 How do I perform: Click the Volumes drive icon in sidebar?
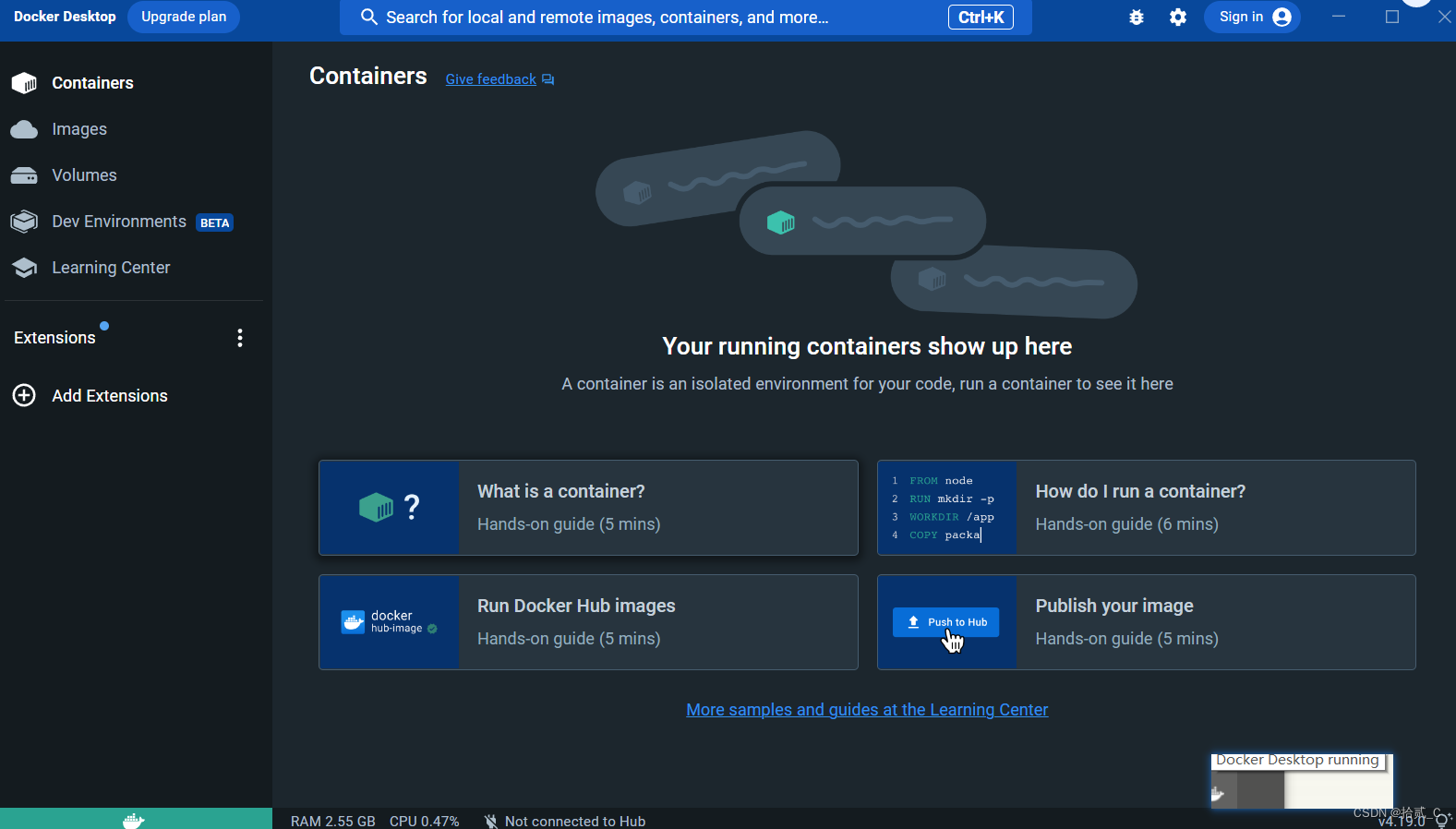(x=24, y=175)
